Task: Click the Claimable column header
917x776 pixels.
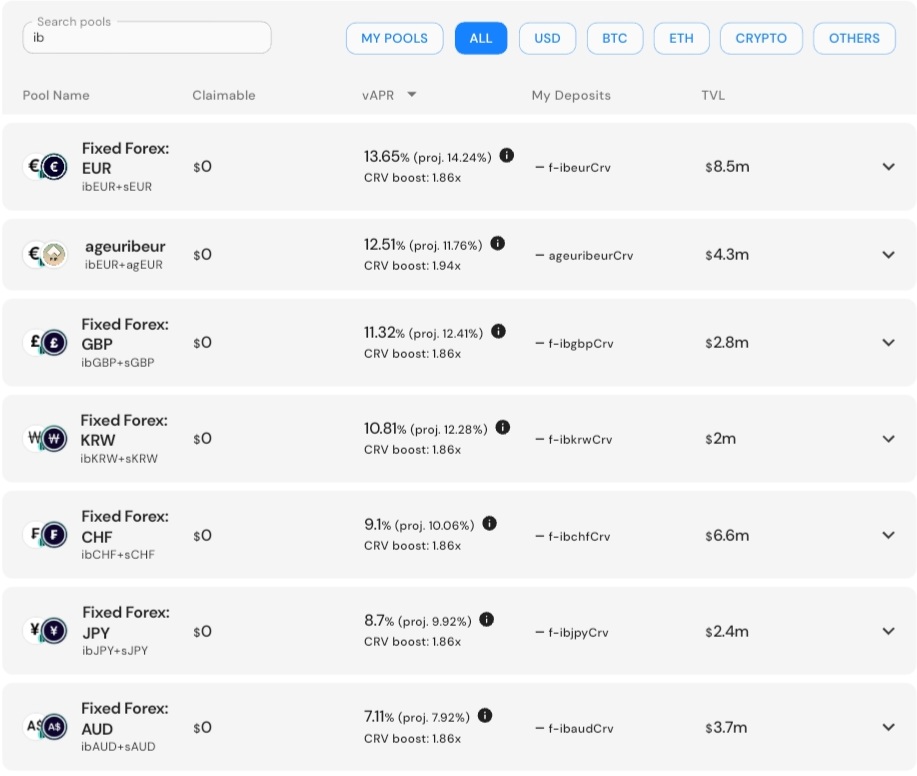Action: [x=224, y=95]
